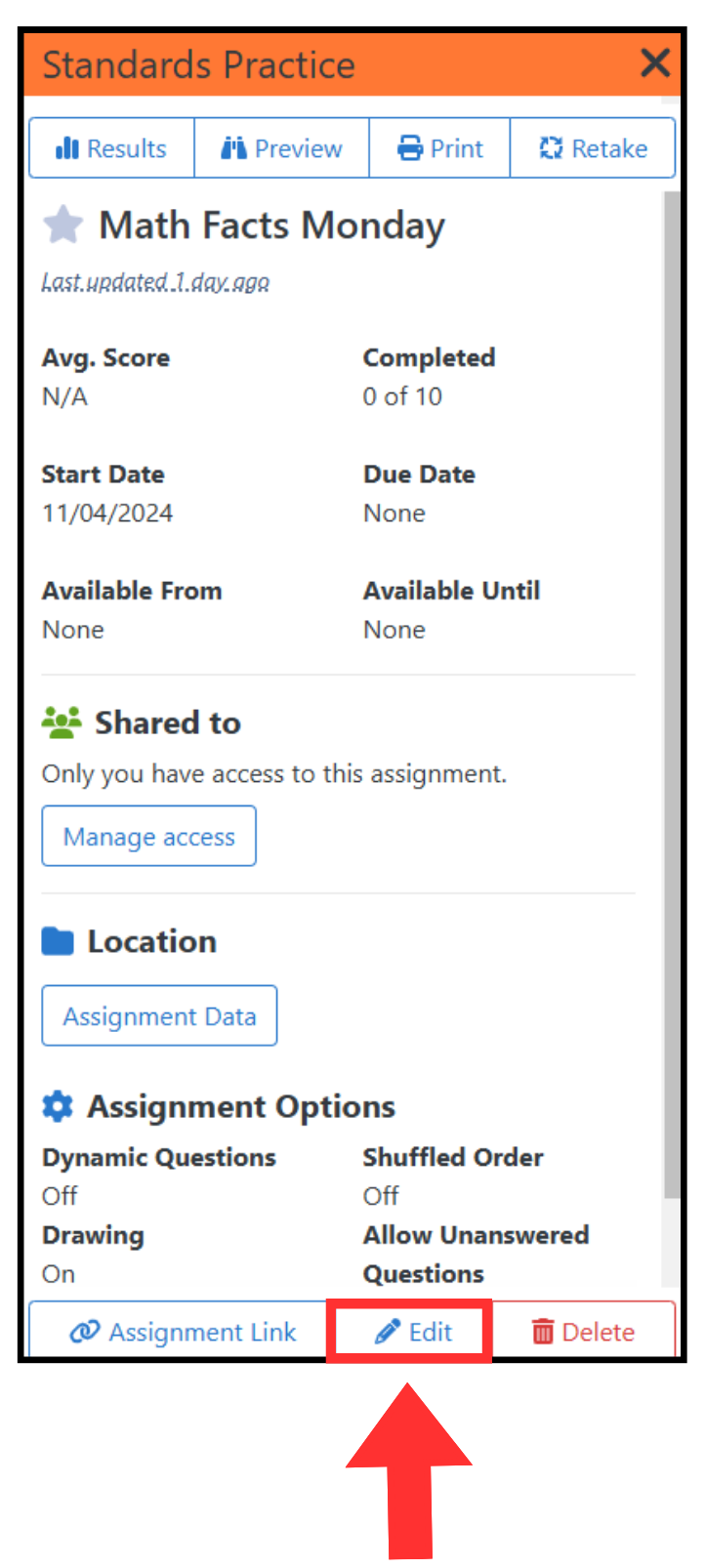The height and width of the screenshot is (1568, 705).
Task: Click the star icon beside Math Facts Monday
Action: click(x=62, y=224)
